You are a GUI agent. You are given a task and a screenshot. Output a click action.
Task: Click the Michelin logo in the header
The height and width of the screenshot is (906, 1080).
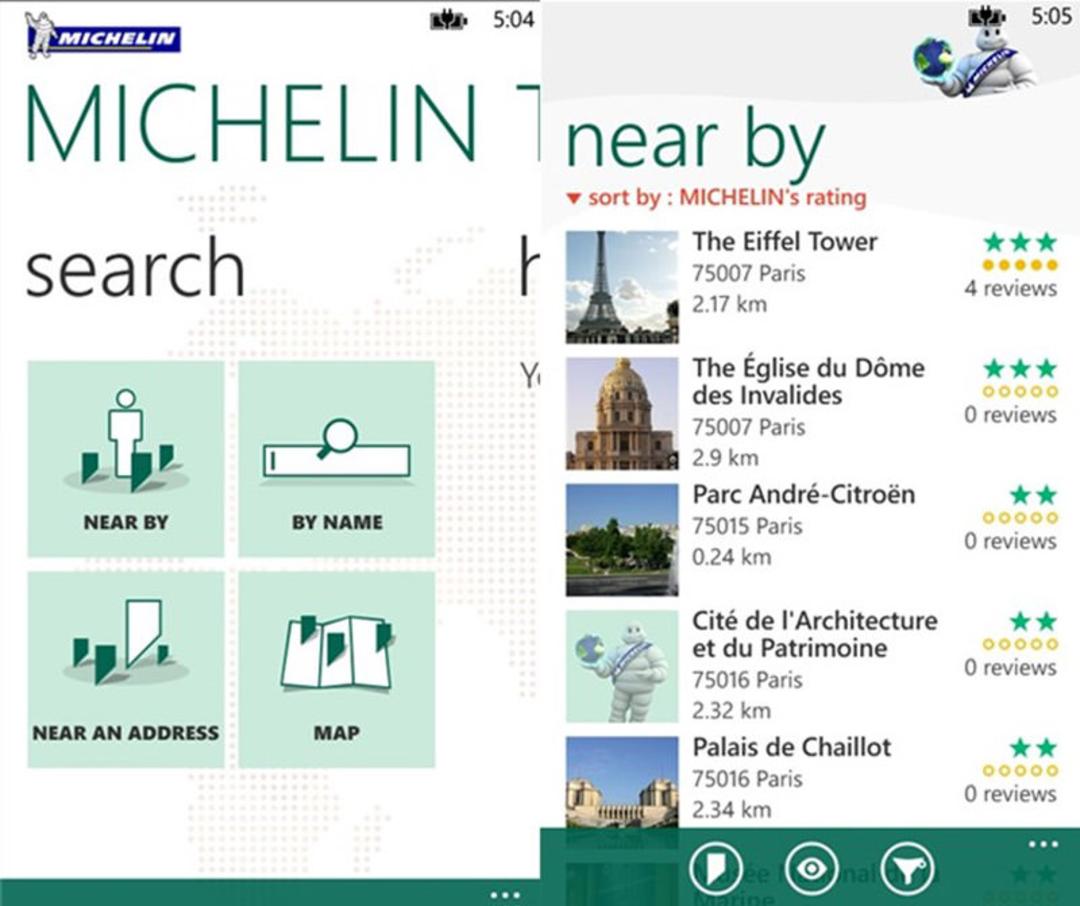(103, 36)
